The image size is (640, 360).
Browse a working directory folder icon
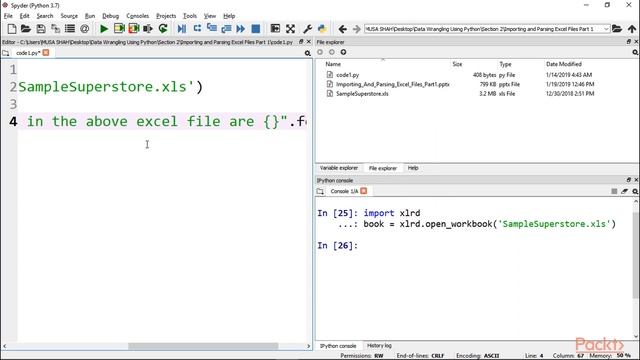(617, 29)
